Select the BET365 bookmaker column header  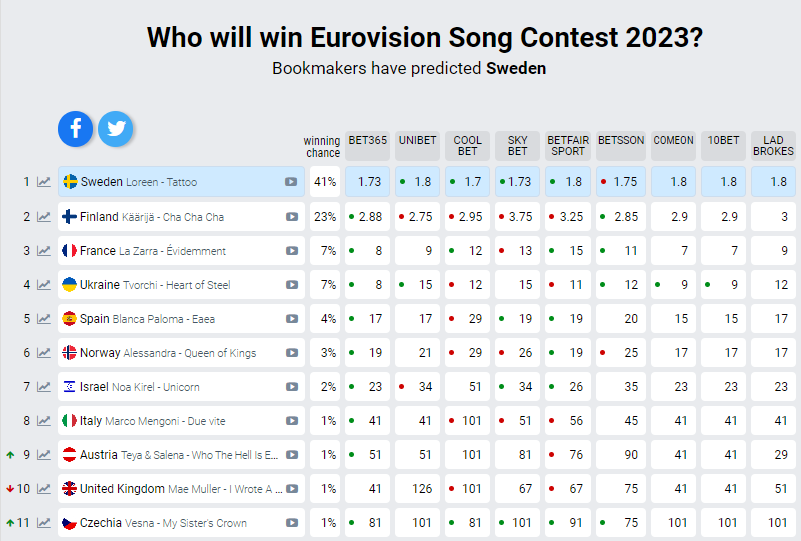(x=367, y=146)
